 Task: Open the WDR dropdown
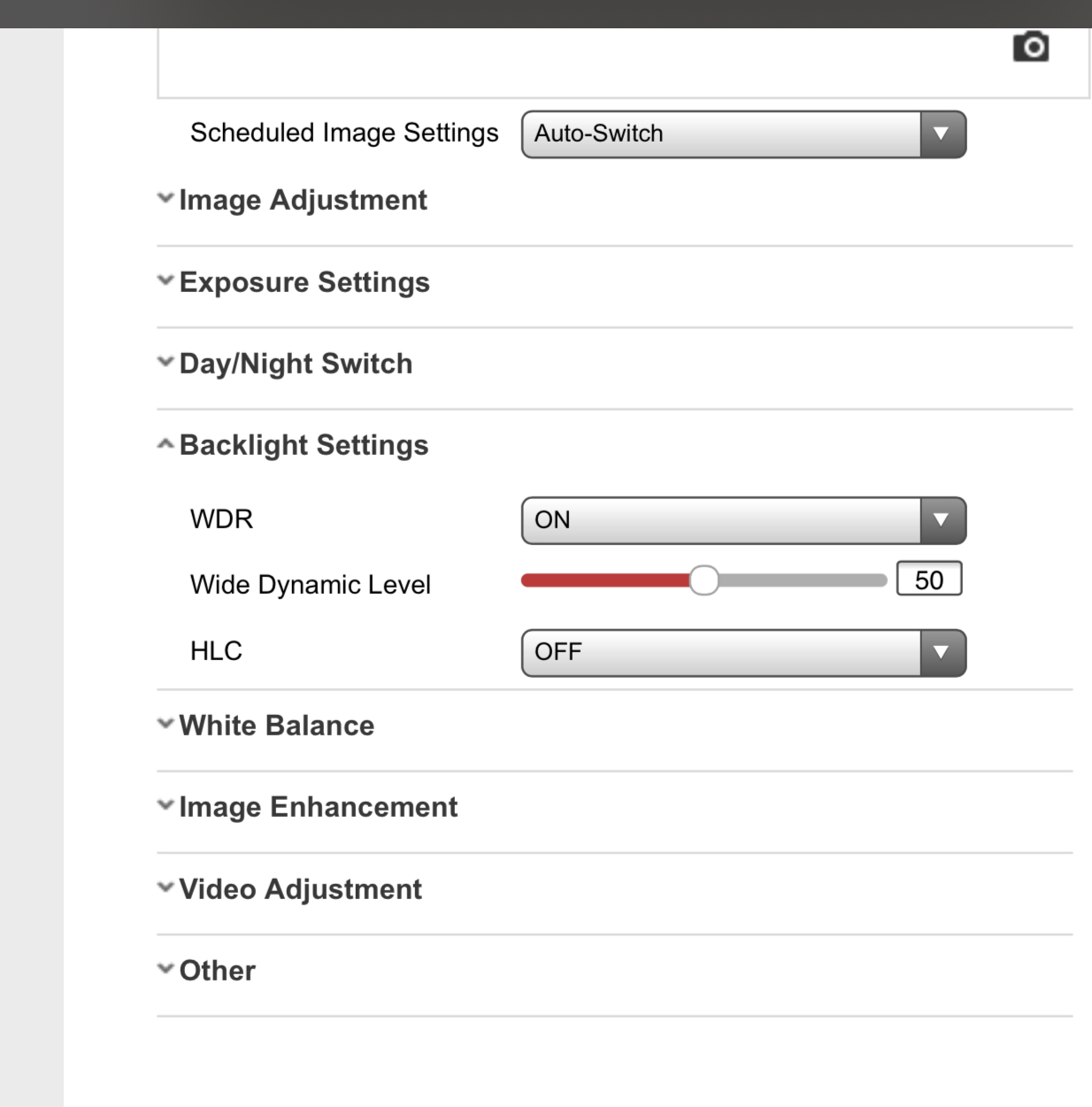click(743, 520)
